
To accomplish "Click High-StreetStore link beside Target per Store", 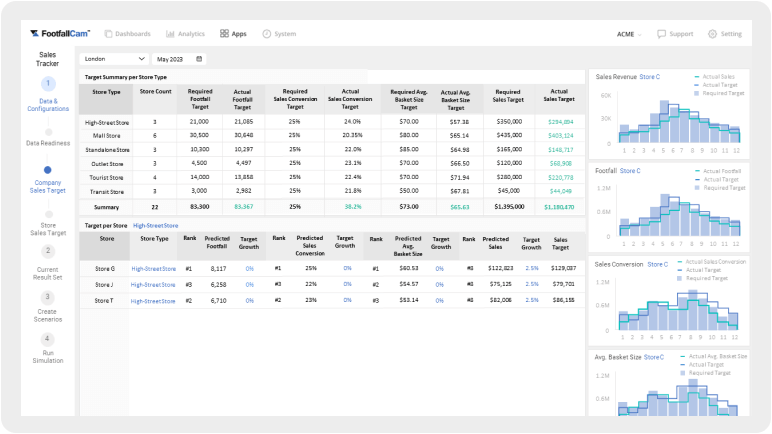I will (156, 226).
